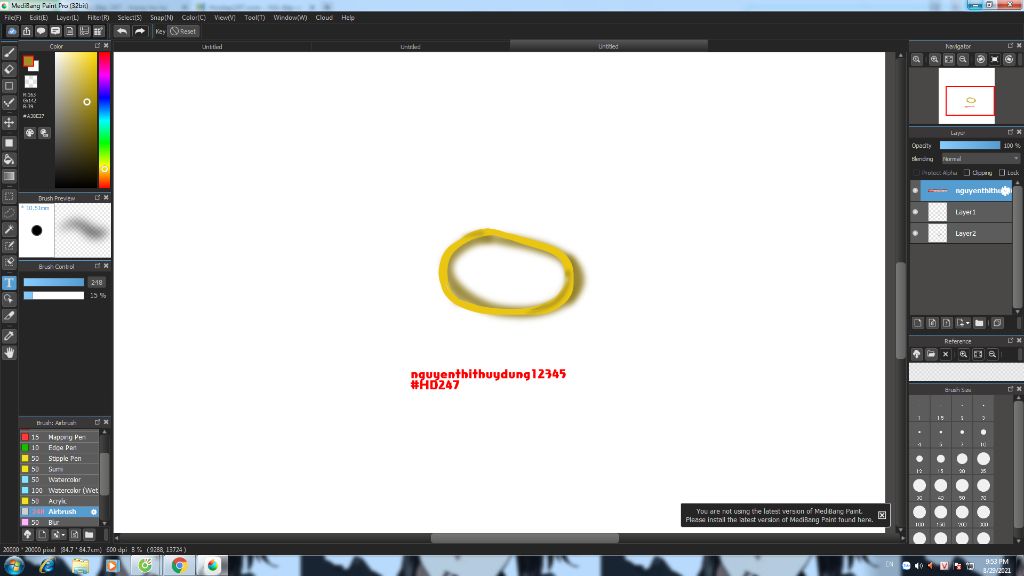The height and width of the screenshot is (576, 1024).
Task: Toggle the Clipping checkbox
Action: coord(967,173)
